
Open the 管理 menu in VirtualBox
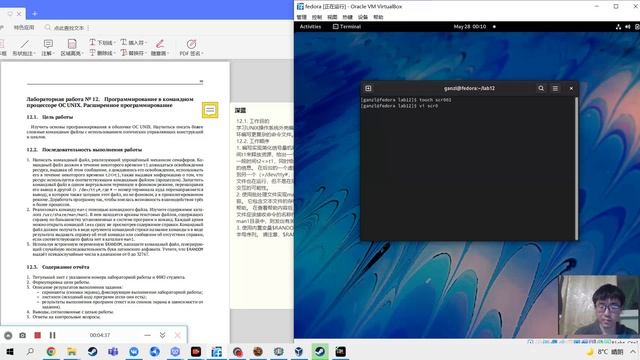302,17
